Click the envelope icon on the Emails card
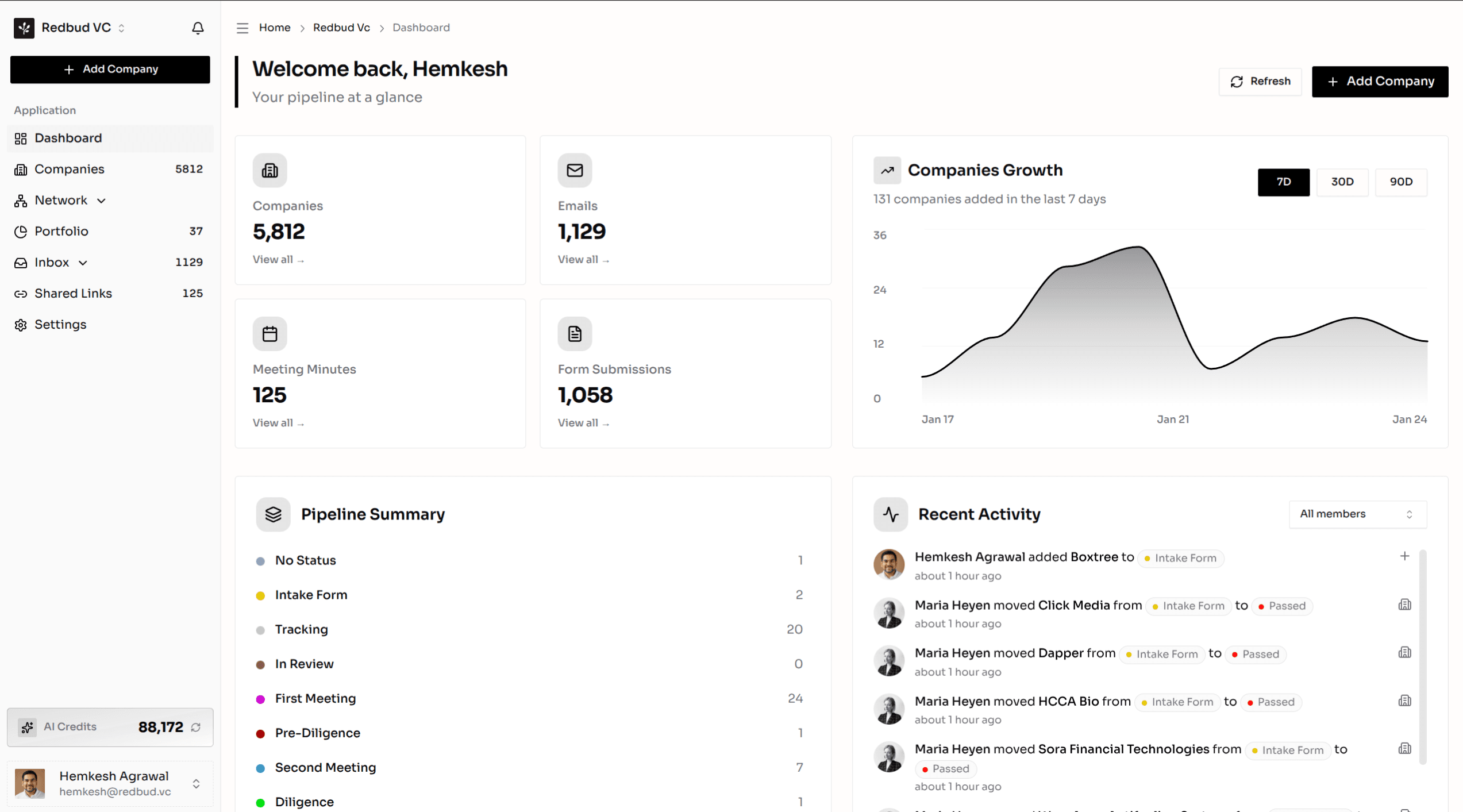 coord(575,170)
